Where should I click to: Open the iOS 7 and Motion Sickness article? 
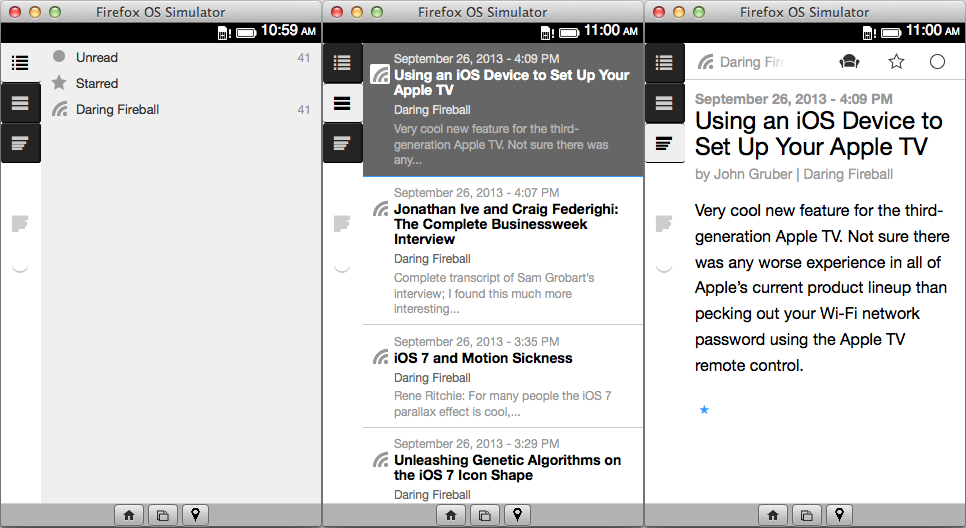point(503,376)
